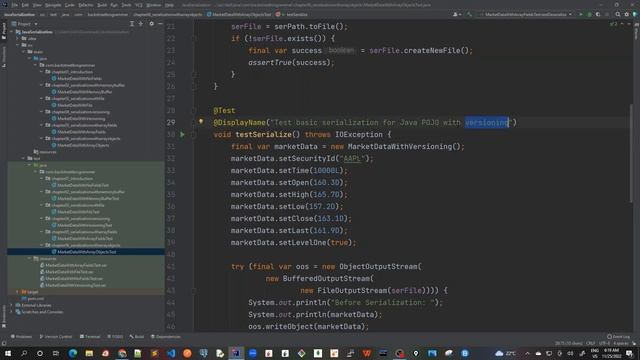Screen dimensions: 640x360
Task: Open the File menu
Action: (15, 5)
